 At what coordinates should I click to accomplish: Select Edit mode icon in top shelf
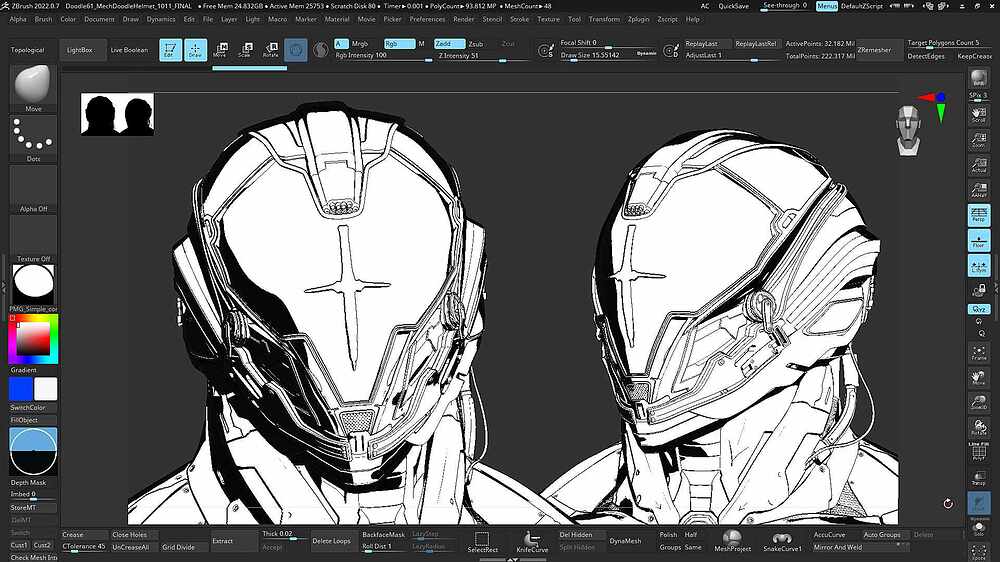(x=170, y=50)
